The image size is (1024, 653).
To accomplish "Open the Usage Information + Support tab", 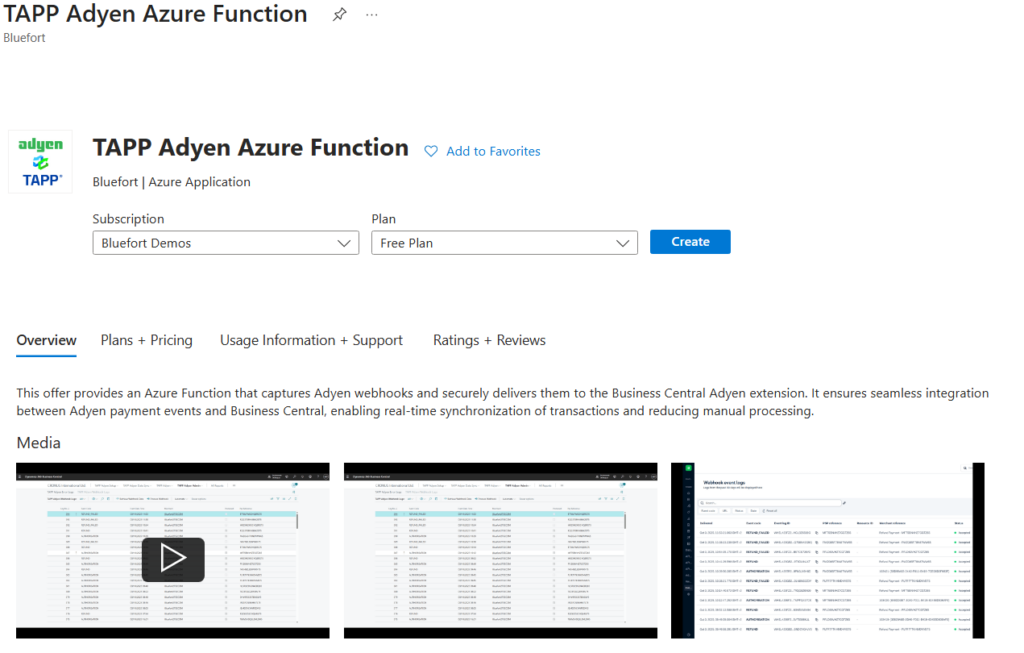I will point(311,340).
